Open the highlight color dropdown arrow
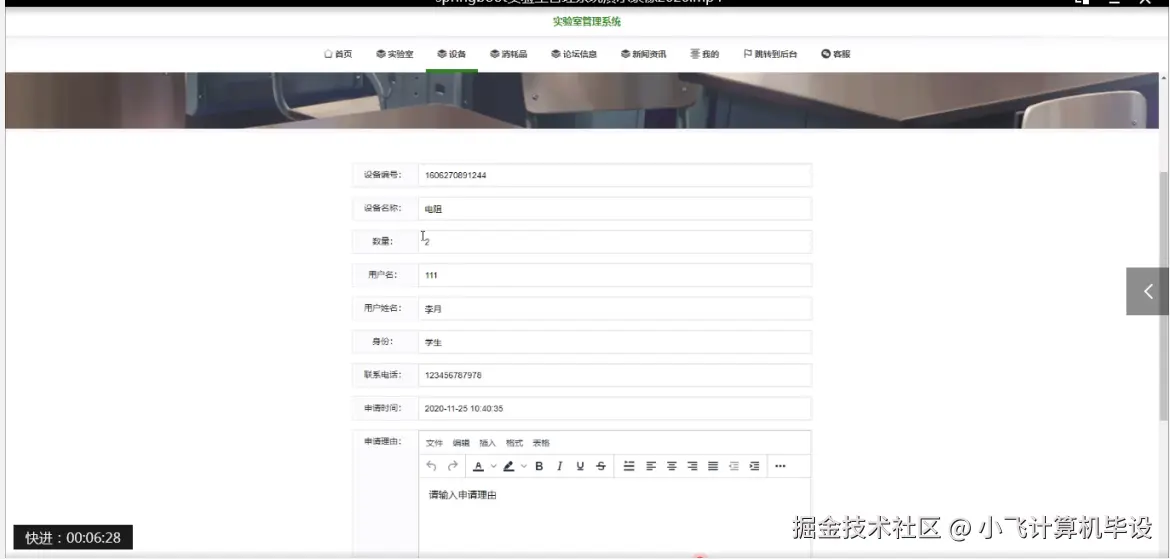1170x559 pixels. pyautogui.click(x=524, y=466)
